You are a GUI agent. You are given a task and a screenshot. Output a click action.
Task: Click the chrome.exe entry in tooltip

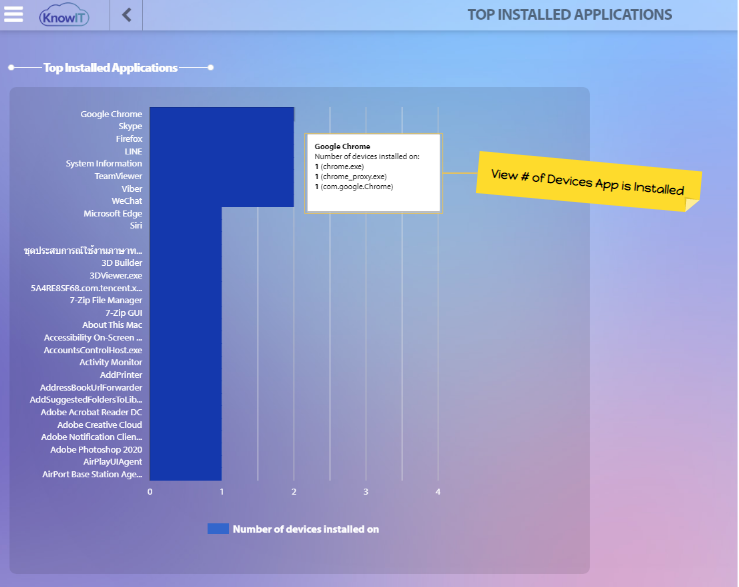tap(339, 166)
